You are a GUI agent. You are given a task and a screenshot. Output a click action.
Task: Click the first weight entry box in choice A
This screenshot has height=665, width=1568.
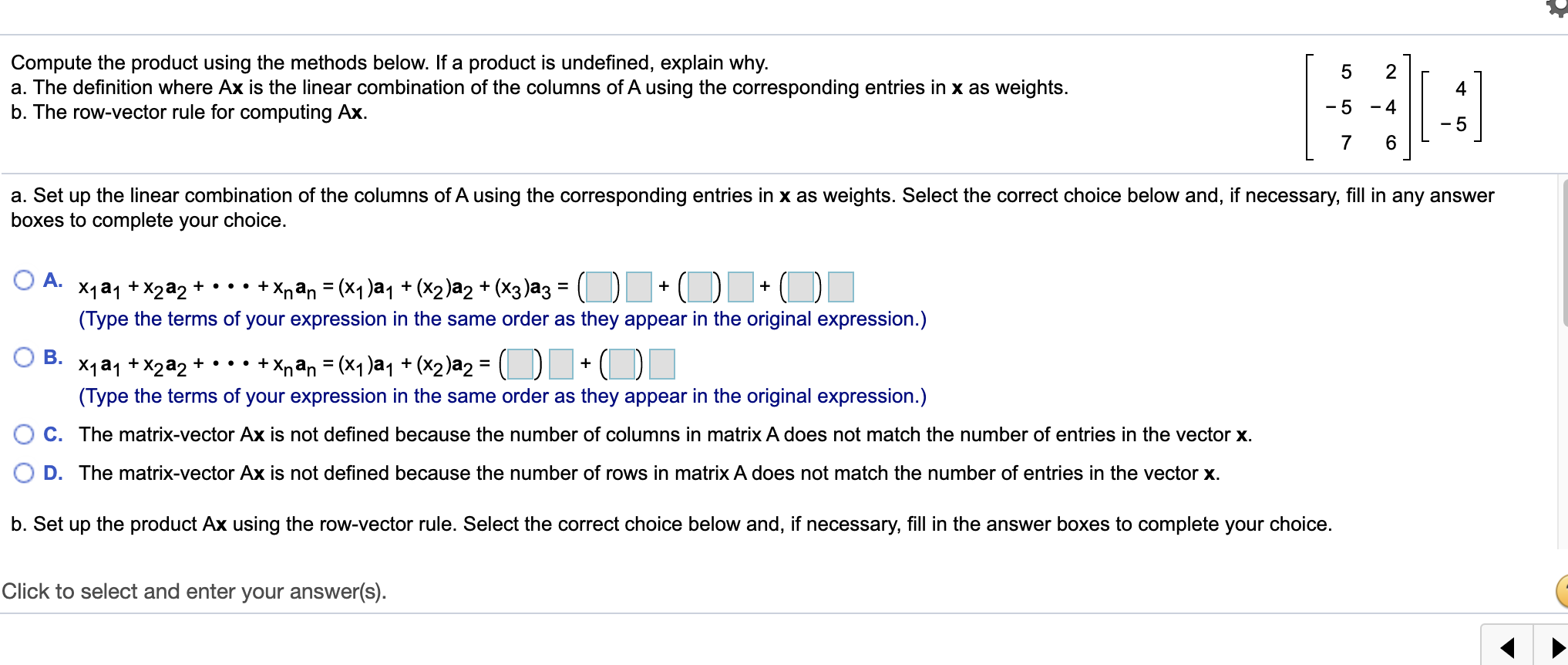(x=598, y=287)
